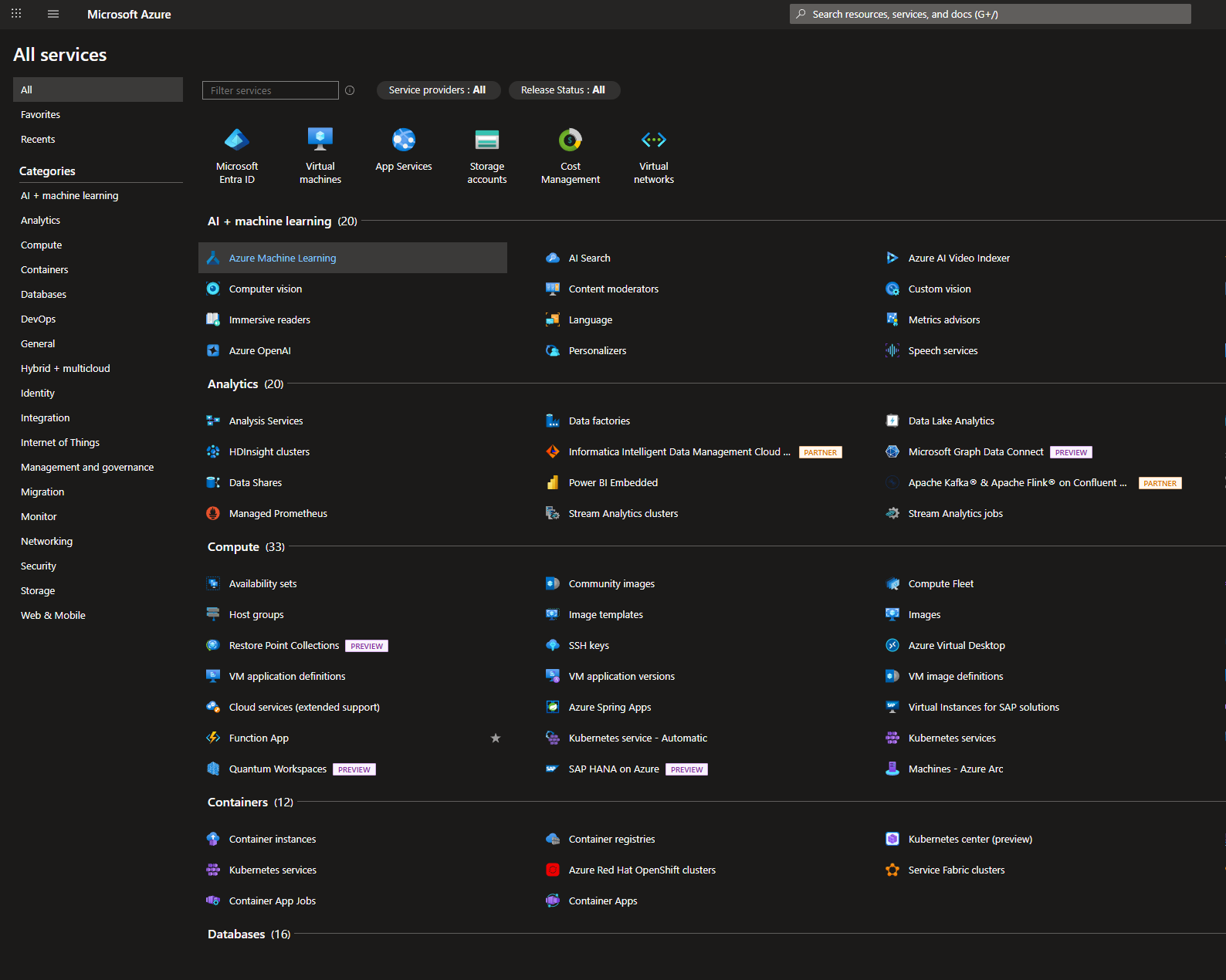
Task: Open the Virtual networks shortcut icon
Action: coord(654,140)
